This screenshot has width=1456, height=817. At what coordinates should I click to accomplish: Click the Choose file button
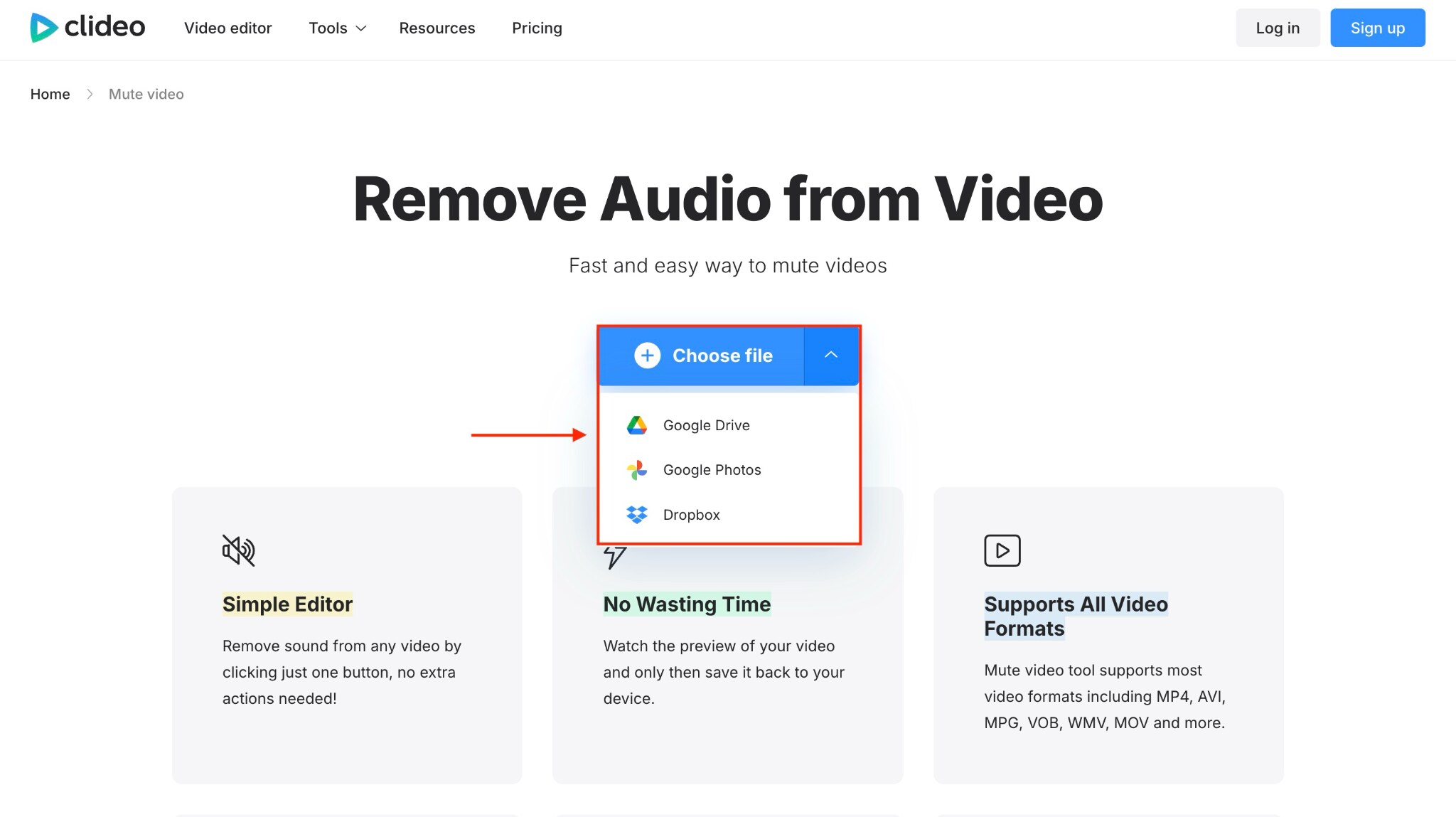coord(702,356)
